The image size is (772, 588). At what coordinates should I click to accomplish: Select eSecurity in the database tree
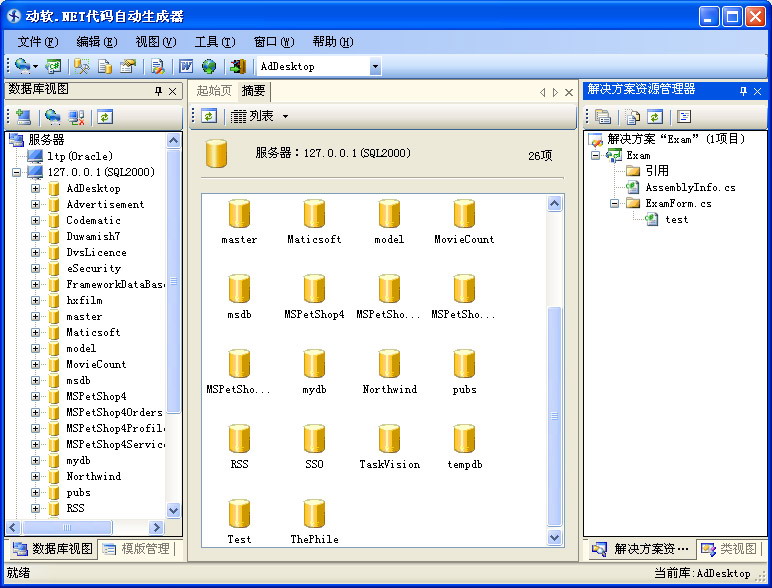94,268
